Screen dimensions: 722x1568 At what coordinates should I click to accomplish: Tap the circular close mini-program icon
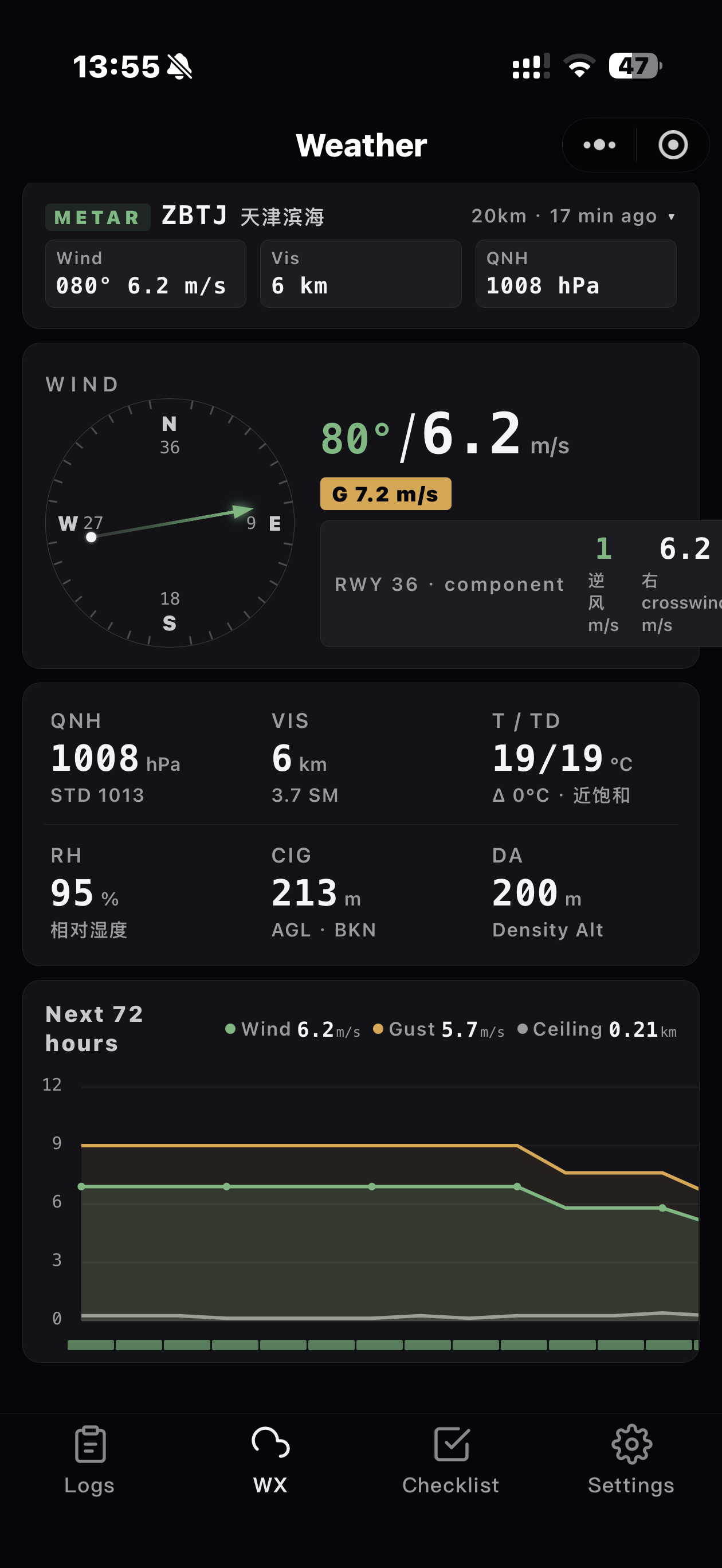tap(673, 145)
